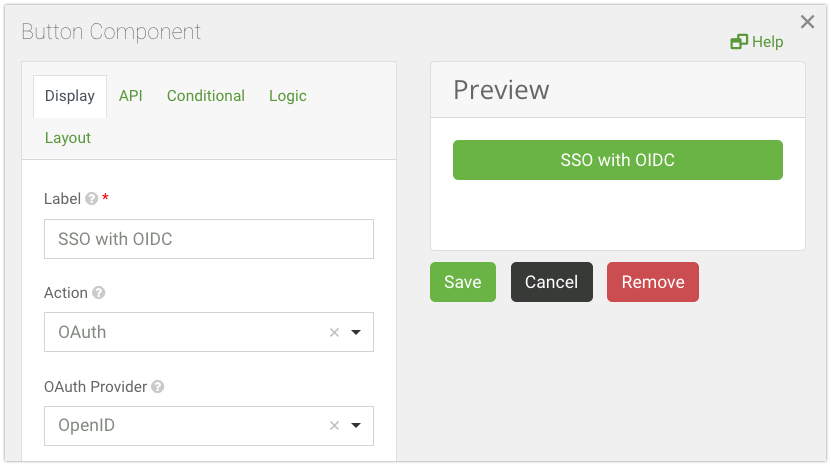Image resolution: width=831 pixels, height=466 pixels.
Task: Click the OAuth Provider help tooltip icon
Action: pyautogui.click(x=158, y=387)
